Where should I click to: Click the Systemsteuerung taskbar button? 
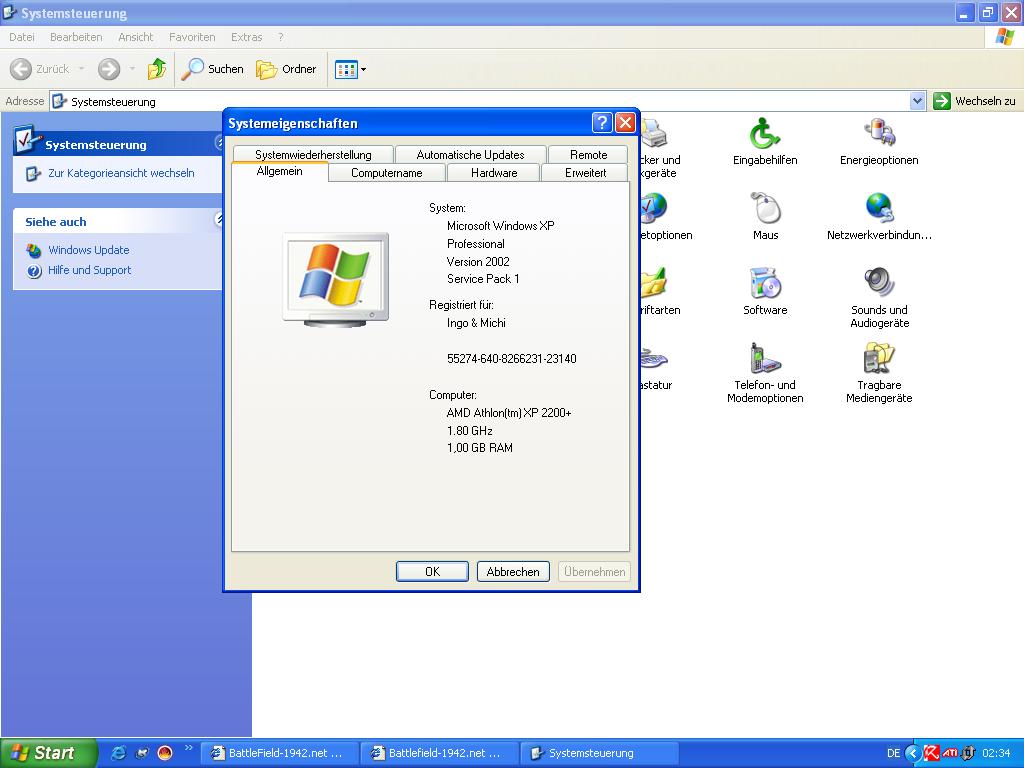599,753
